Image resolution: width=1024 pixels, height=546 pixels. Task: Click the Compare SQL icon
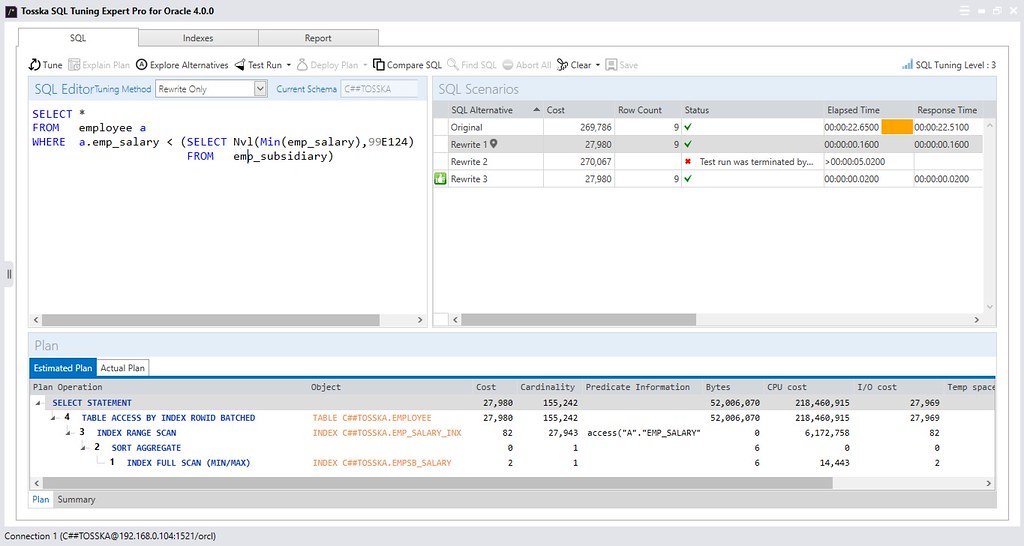click(x=379, y=65)
